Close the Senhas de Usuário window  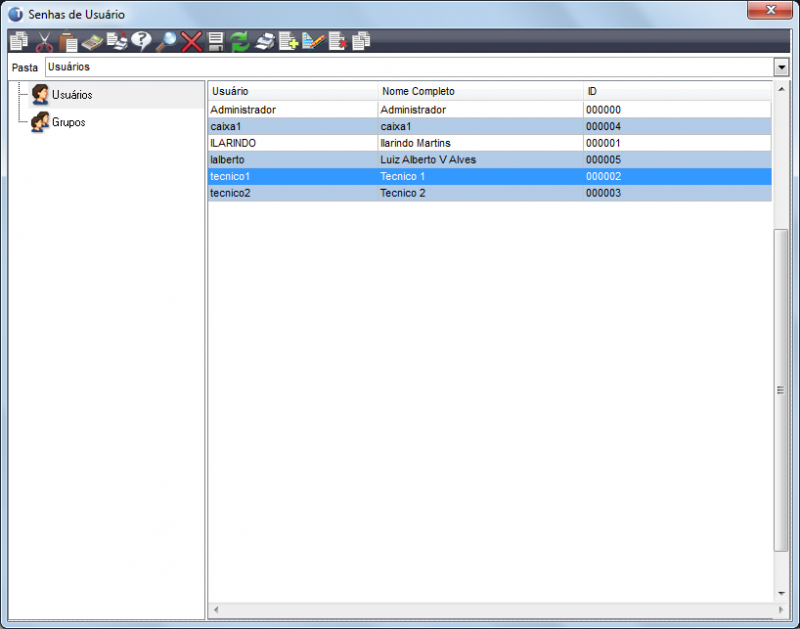(770, 10)
